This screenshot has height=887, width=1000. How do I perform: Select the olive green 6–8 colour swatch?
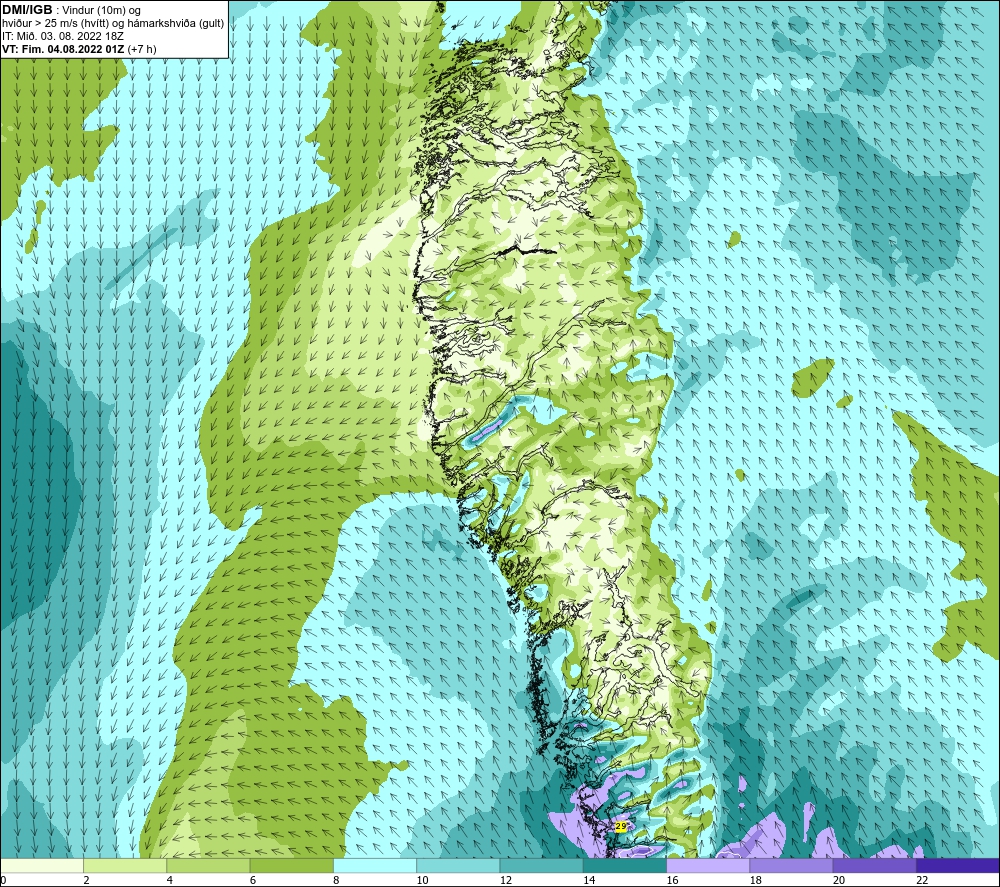pyautogui.click(x=291, y=865)
